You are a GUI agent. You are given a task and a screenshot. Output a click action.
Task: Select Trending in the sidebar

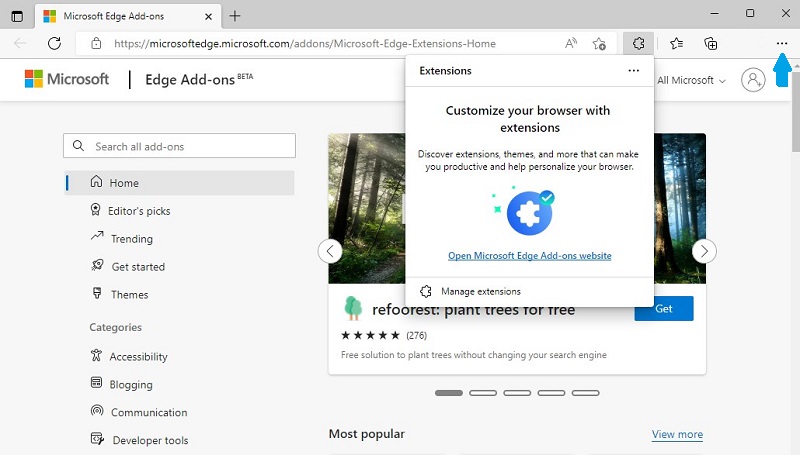[132, 239]
